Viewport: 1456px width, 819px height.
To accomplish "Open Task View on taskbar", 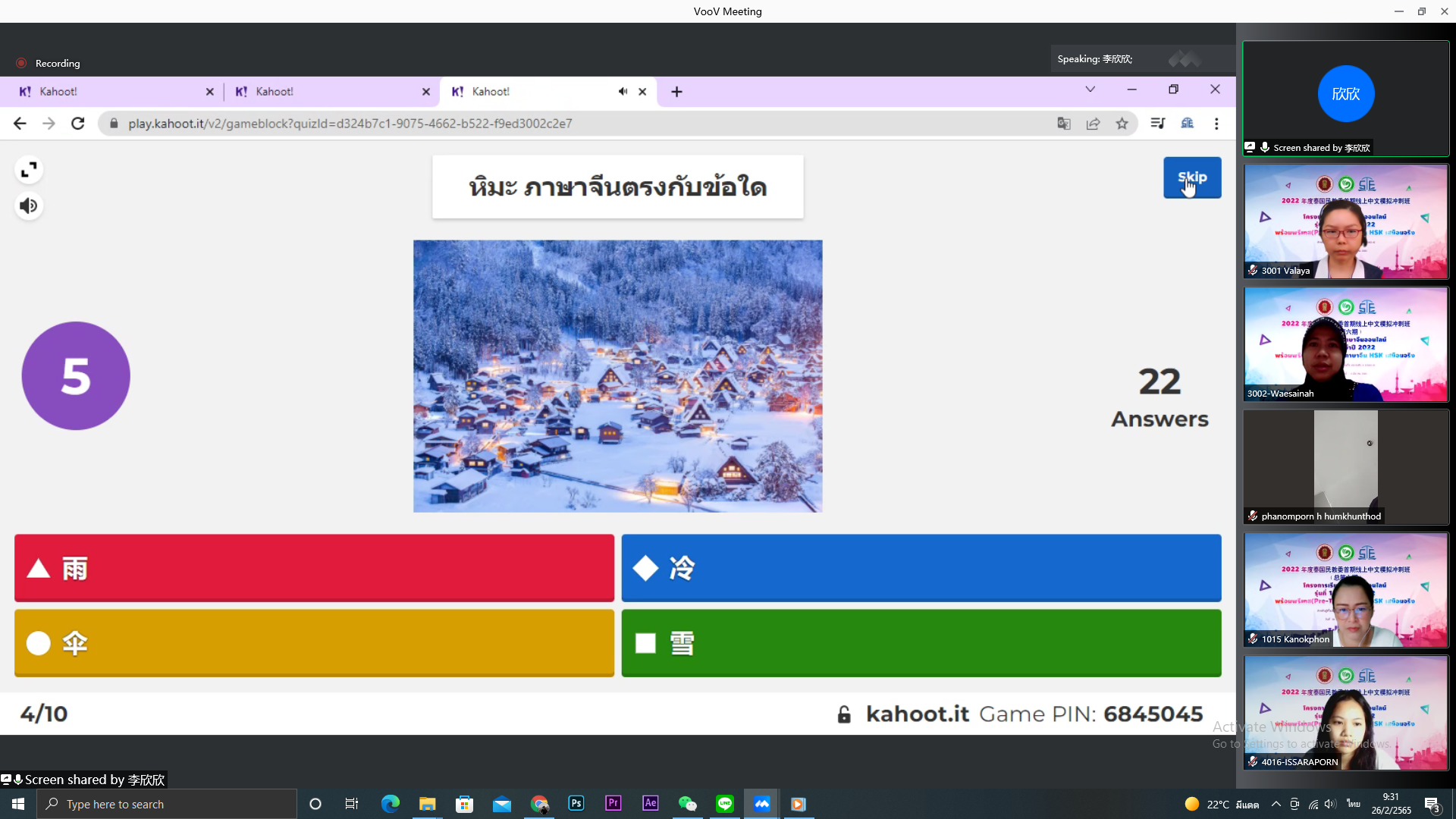I will pos(352,804).
